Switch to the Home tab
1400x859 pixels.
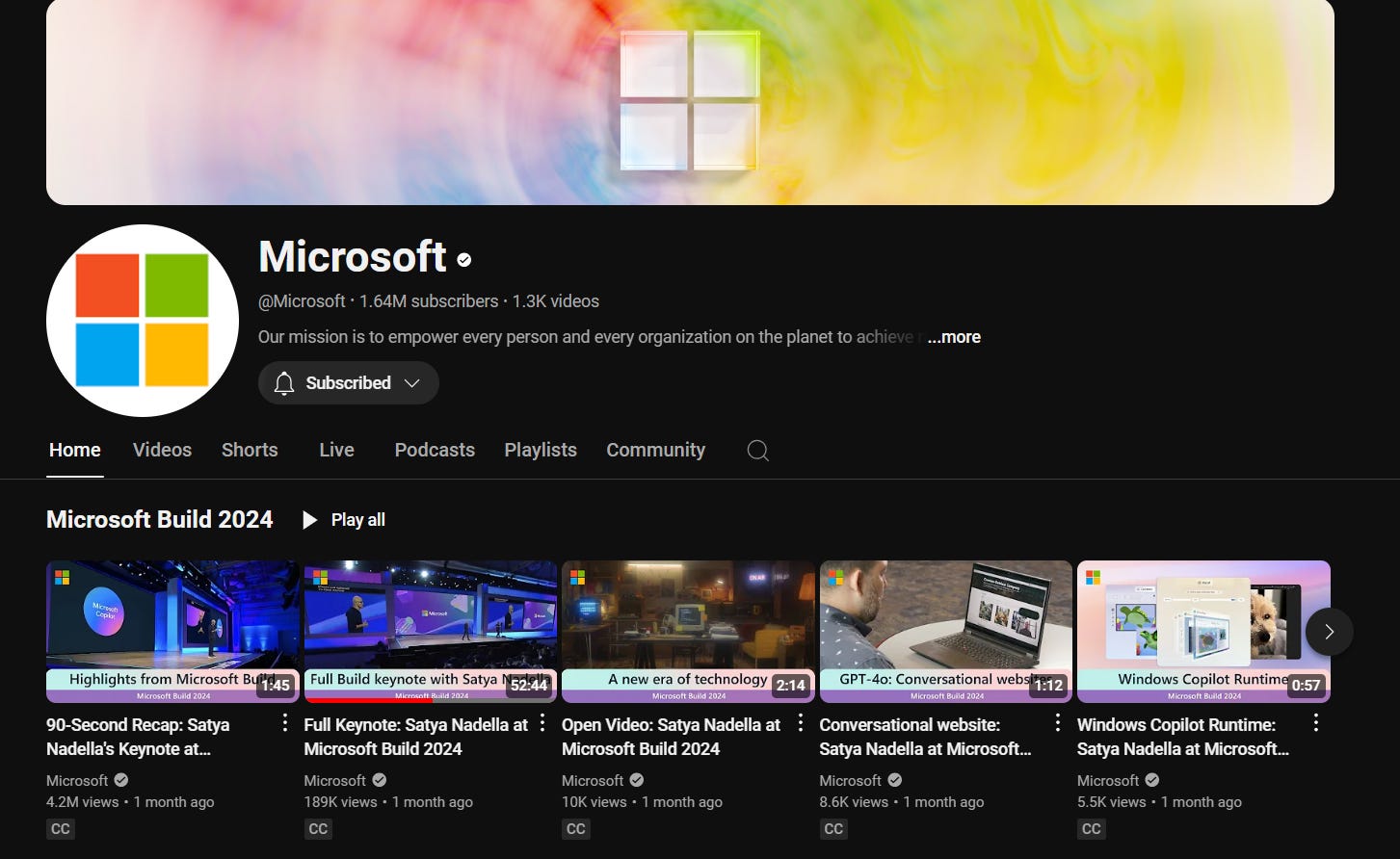75,450
